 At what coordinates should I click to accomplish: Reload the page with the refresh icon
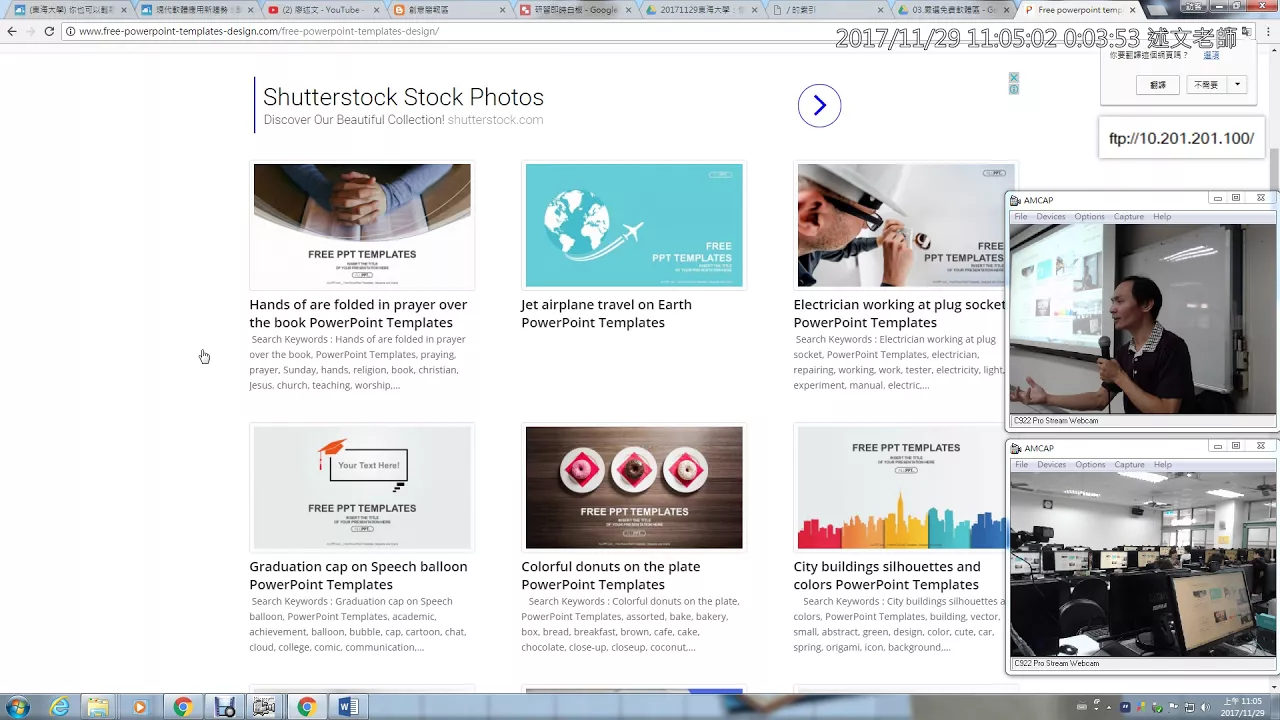pyautogui.click(x=49, y=31)
